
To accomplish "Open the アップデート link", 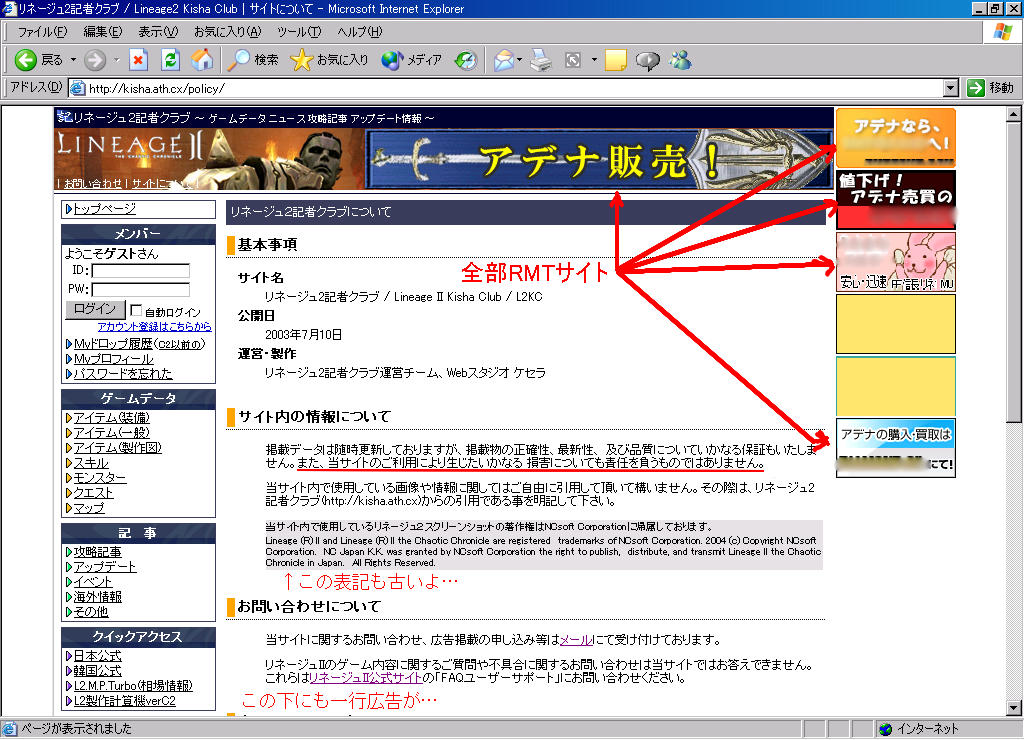I will coord(104,567).
